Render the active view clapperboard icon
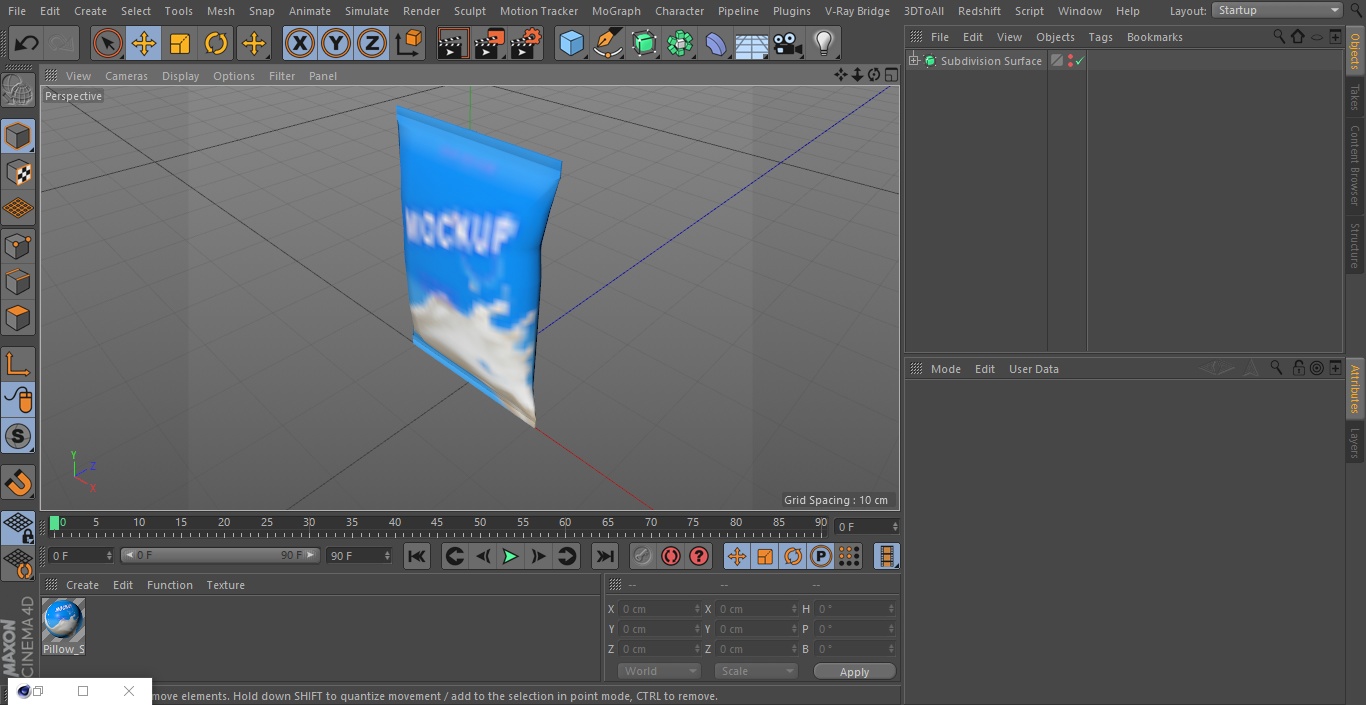This screenshot has width=1366, height=705. (x=453, y=43)
